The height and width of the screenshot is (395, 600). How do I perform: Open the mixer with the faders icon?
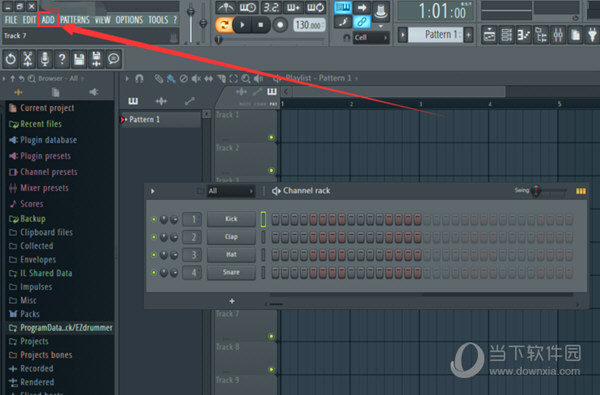click(x=558, y=35)
